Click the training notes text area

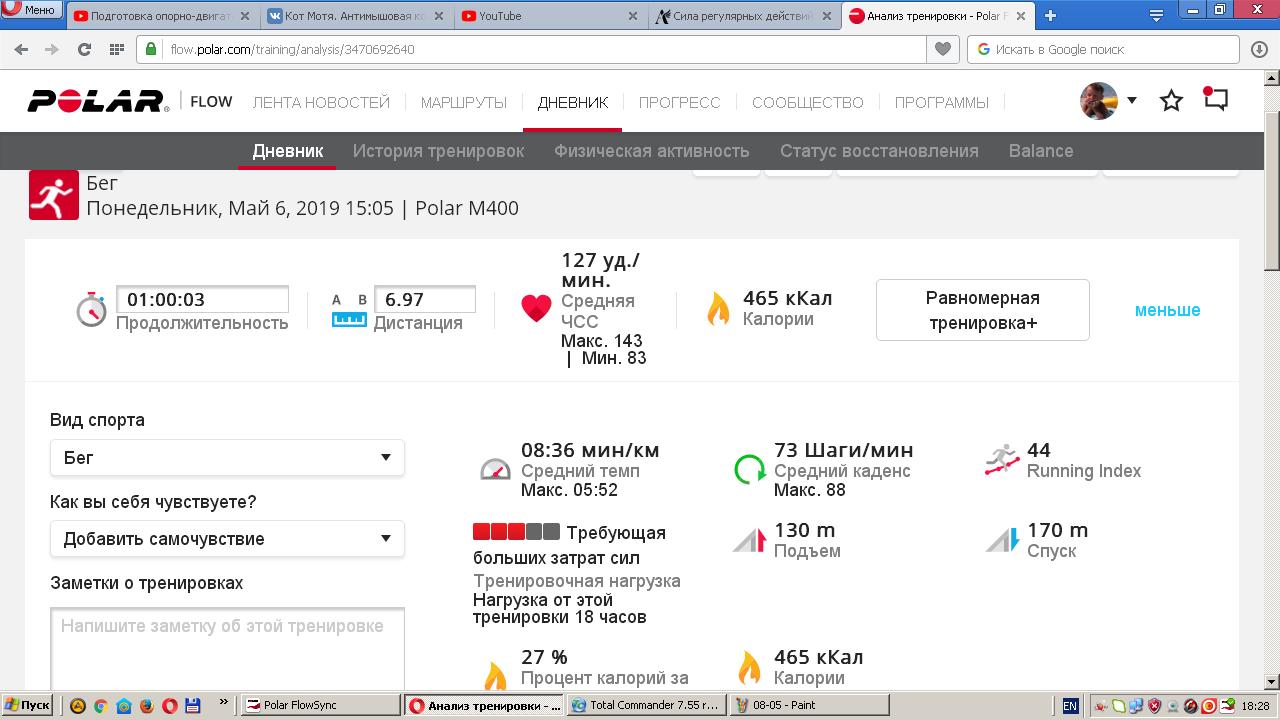227,647
